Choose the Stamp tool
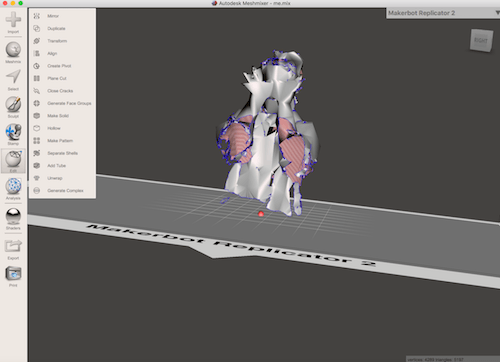500x362 pixels. (x=13, y=134)
